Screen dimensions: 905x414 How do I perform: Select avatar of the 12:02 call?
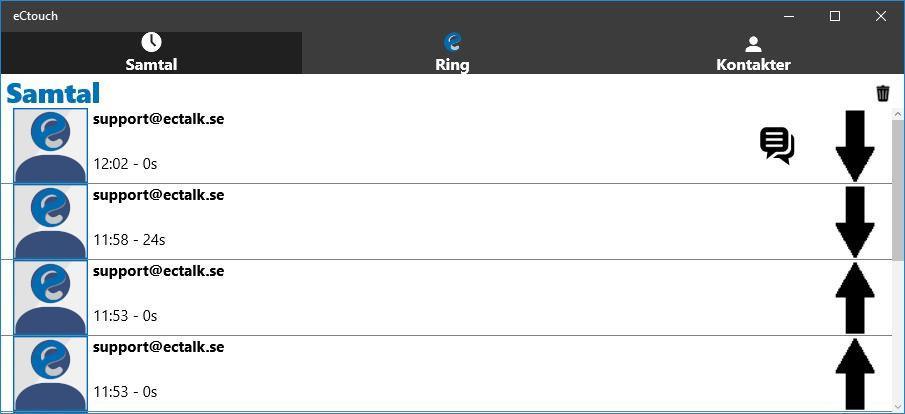tap(50, 146)
